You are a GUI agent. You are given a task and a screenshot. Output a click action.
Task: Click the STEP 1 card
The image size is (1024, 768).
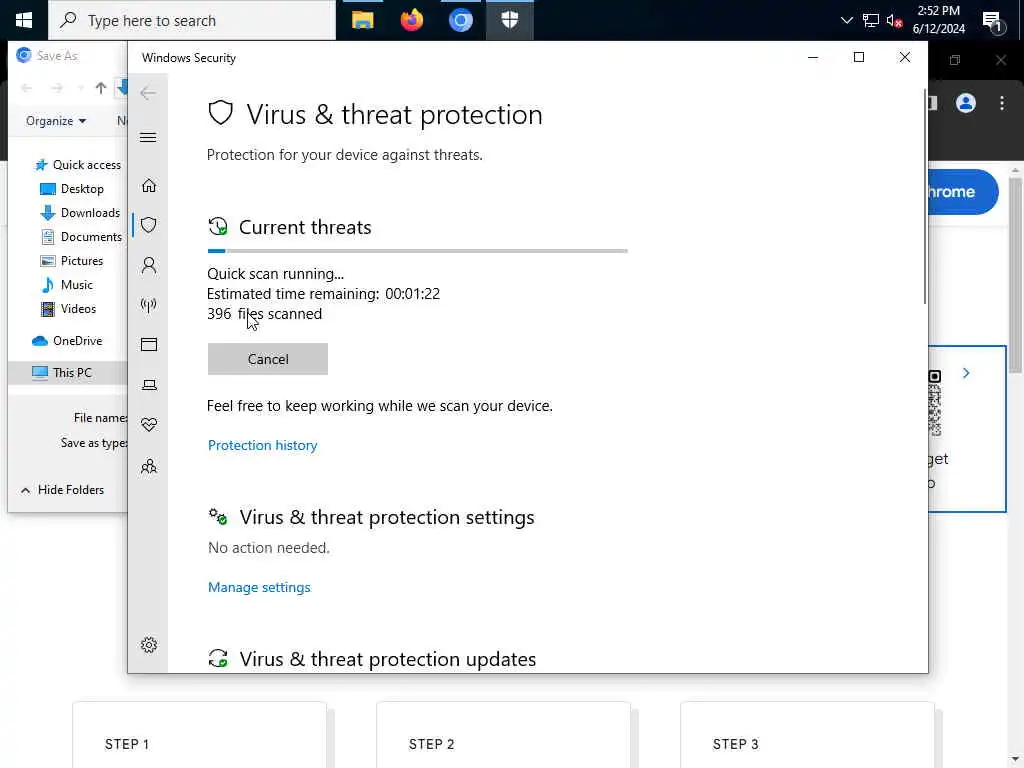[199, 735]
